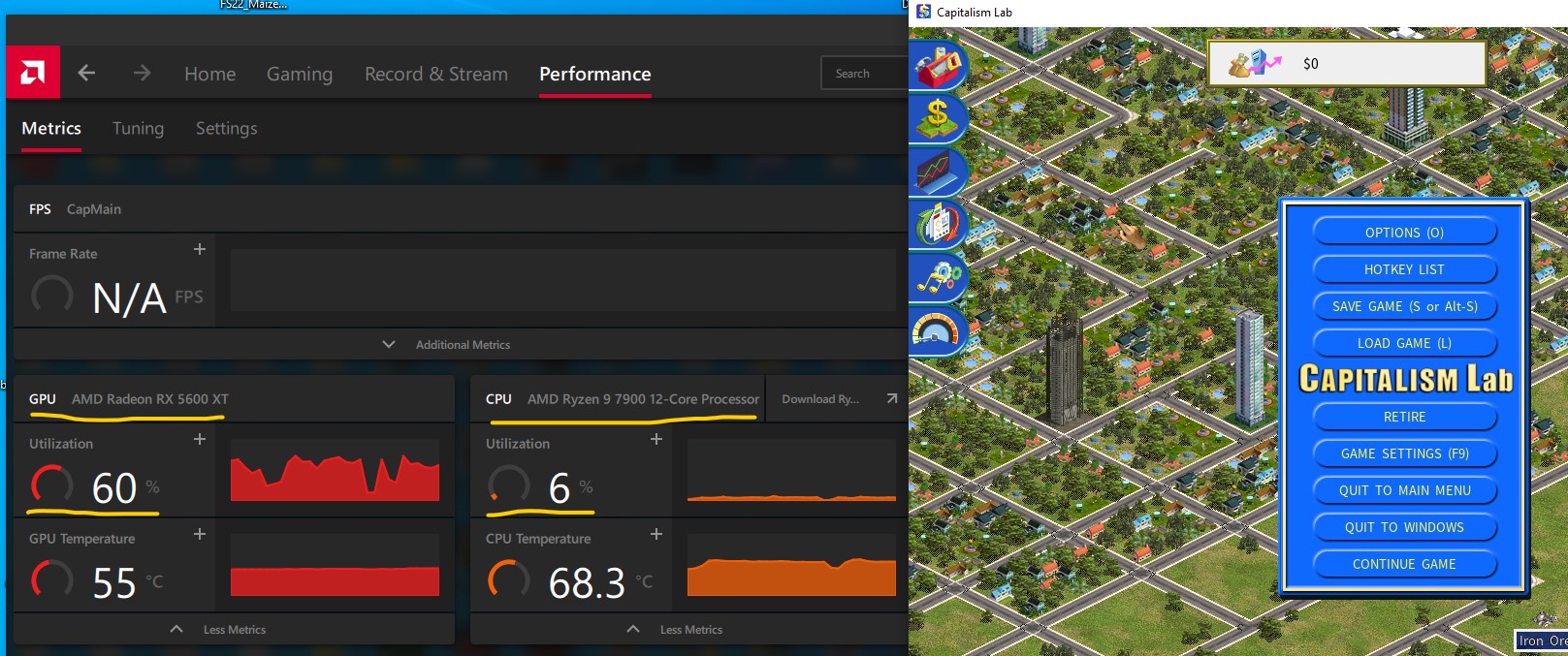Switch to the Tuning sub-tab
This screenshot has height=656, width=1568.
(138, 128)
